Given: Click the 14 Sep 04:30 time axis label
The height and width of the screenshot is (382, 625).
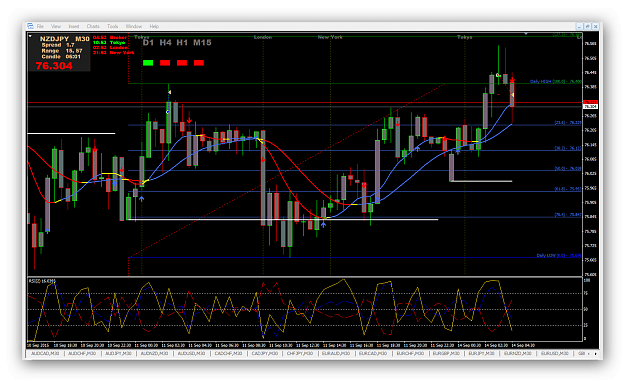Looking at the screenshot, I should pos(523,345).
